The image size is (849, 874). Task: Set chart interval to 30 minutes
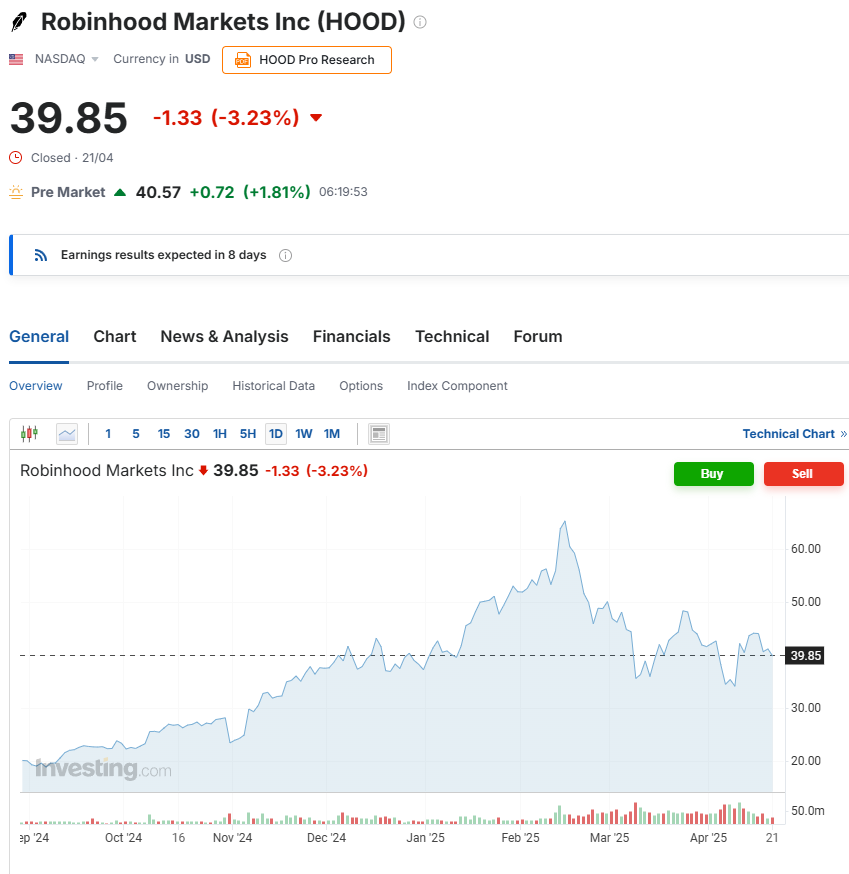[x=192, y=434]
